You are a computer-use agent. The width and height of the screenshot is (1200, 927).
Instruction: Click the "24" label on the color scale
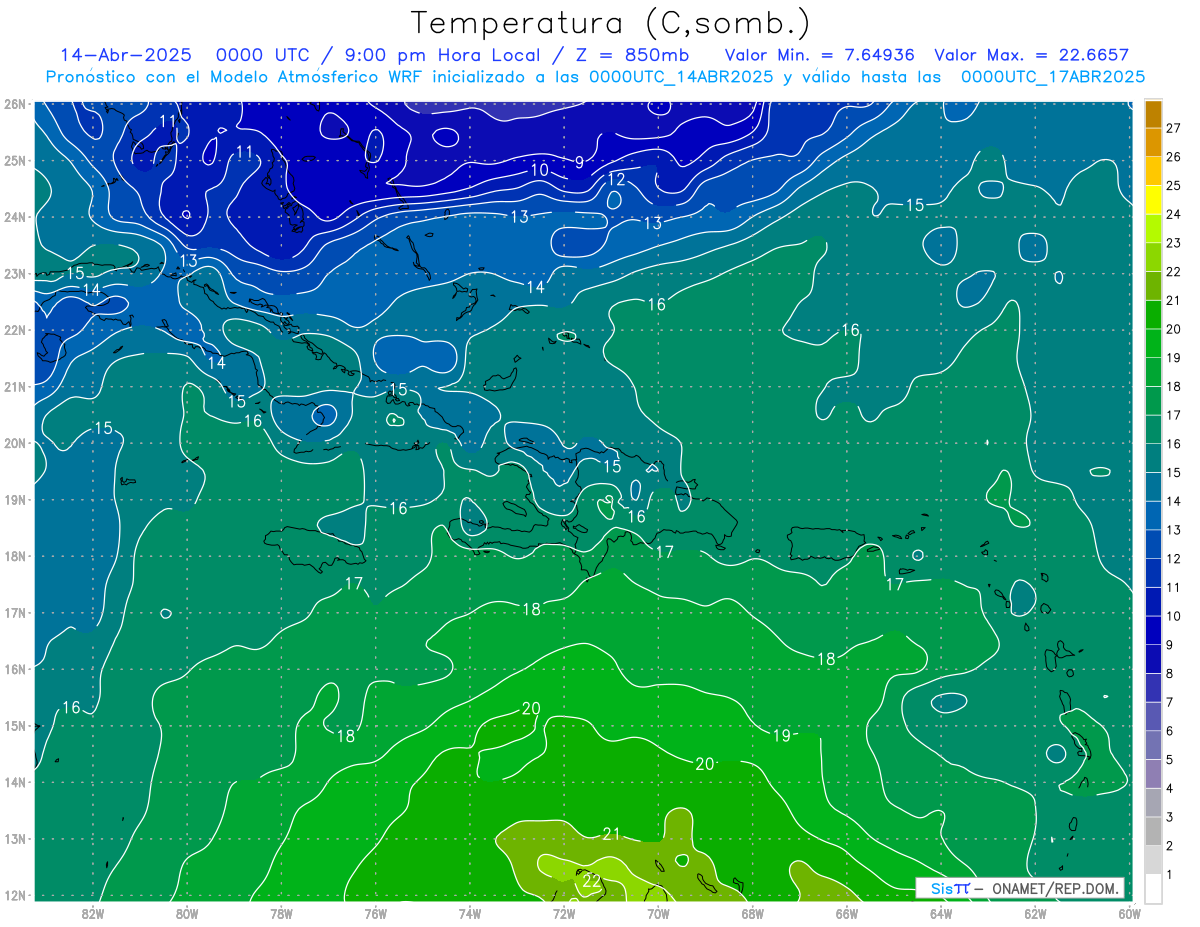[x=1173, y=214]
